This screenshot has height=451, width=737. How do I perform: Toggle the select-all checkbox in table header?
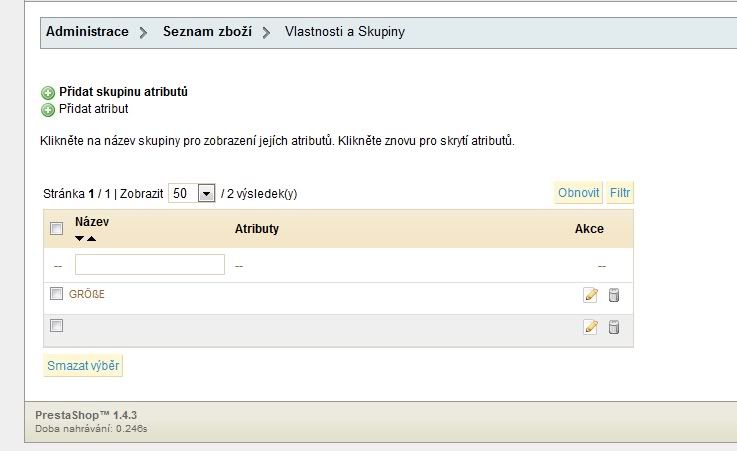(57, 229)
